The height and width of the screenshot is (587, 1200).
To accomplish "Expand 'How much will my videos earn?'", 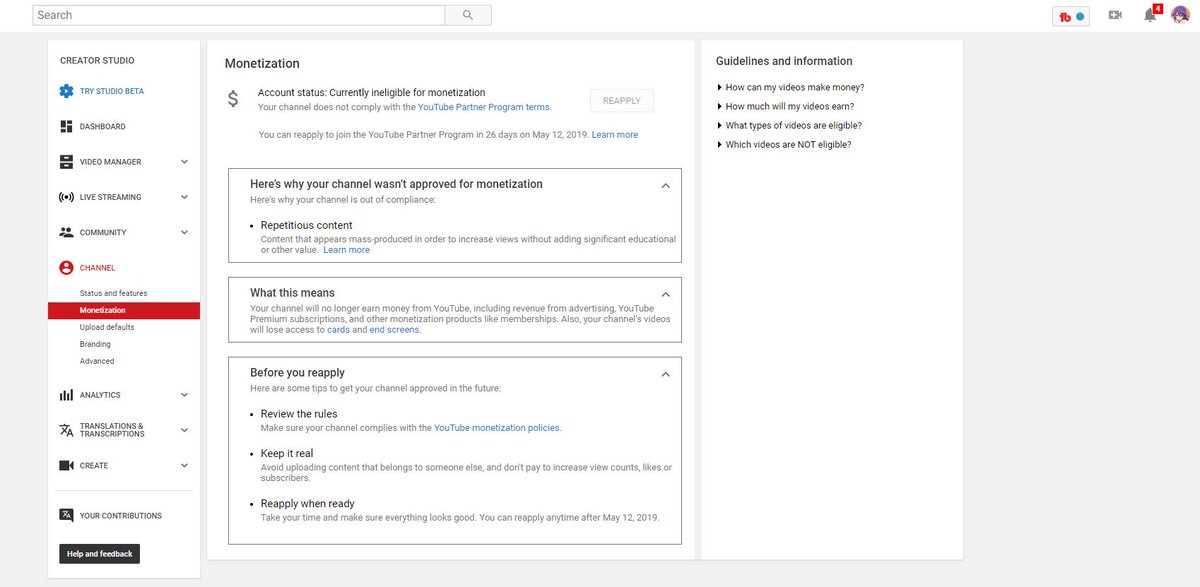I will click(x=785, y=106).
